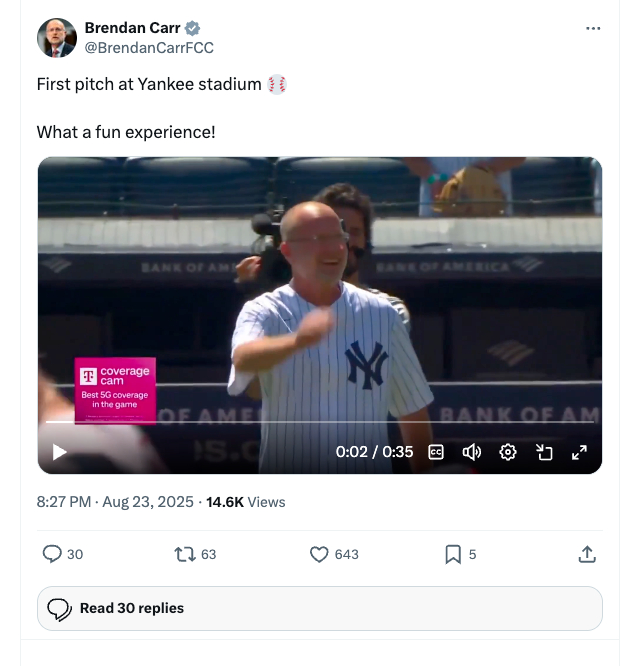Enter fullscreen video mode

pos(579,452)
